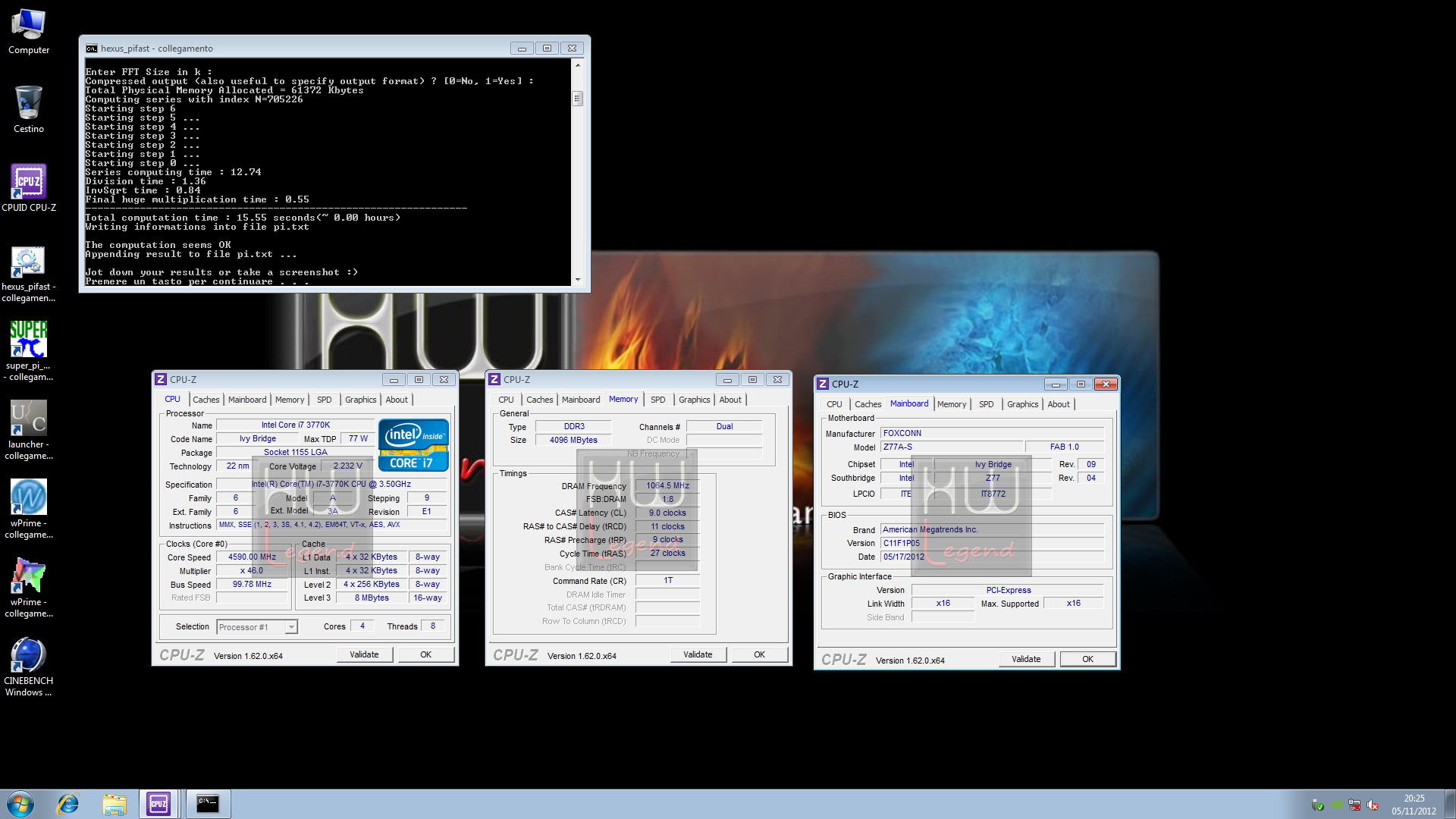Screen dimensions: 1456x819
Task: Click console scrollbar up arrow
Action: [578, 65]
